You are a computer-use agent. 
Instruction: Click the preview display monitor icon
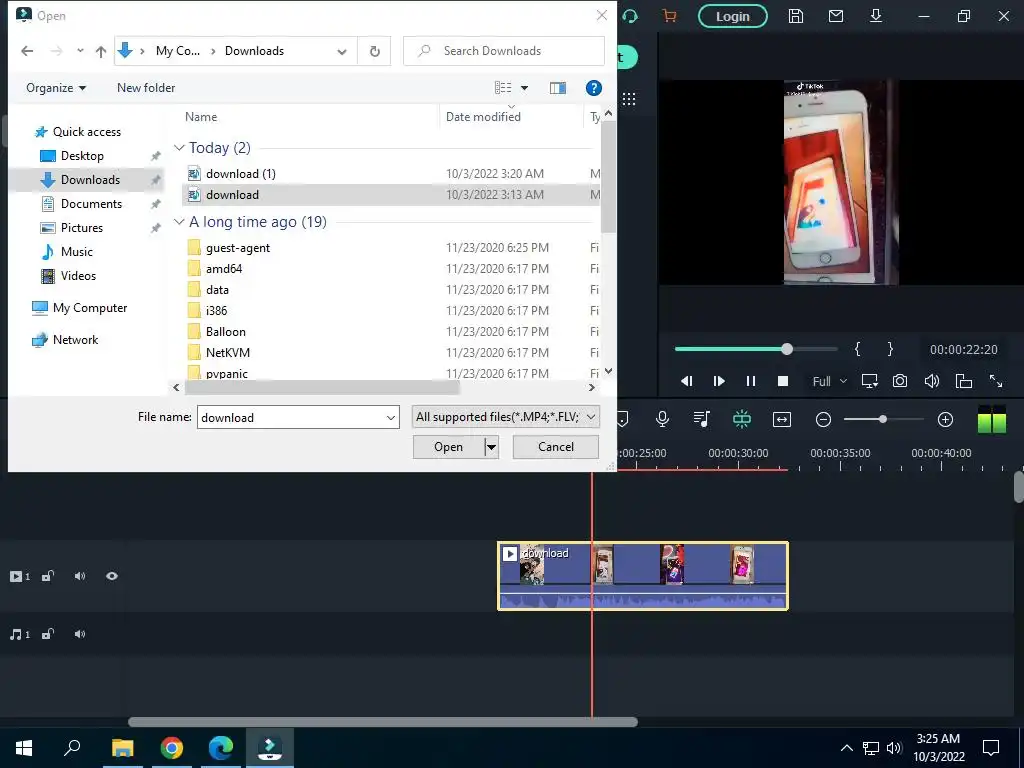869,381
